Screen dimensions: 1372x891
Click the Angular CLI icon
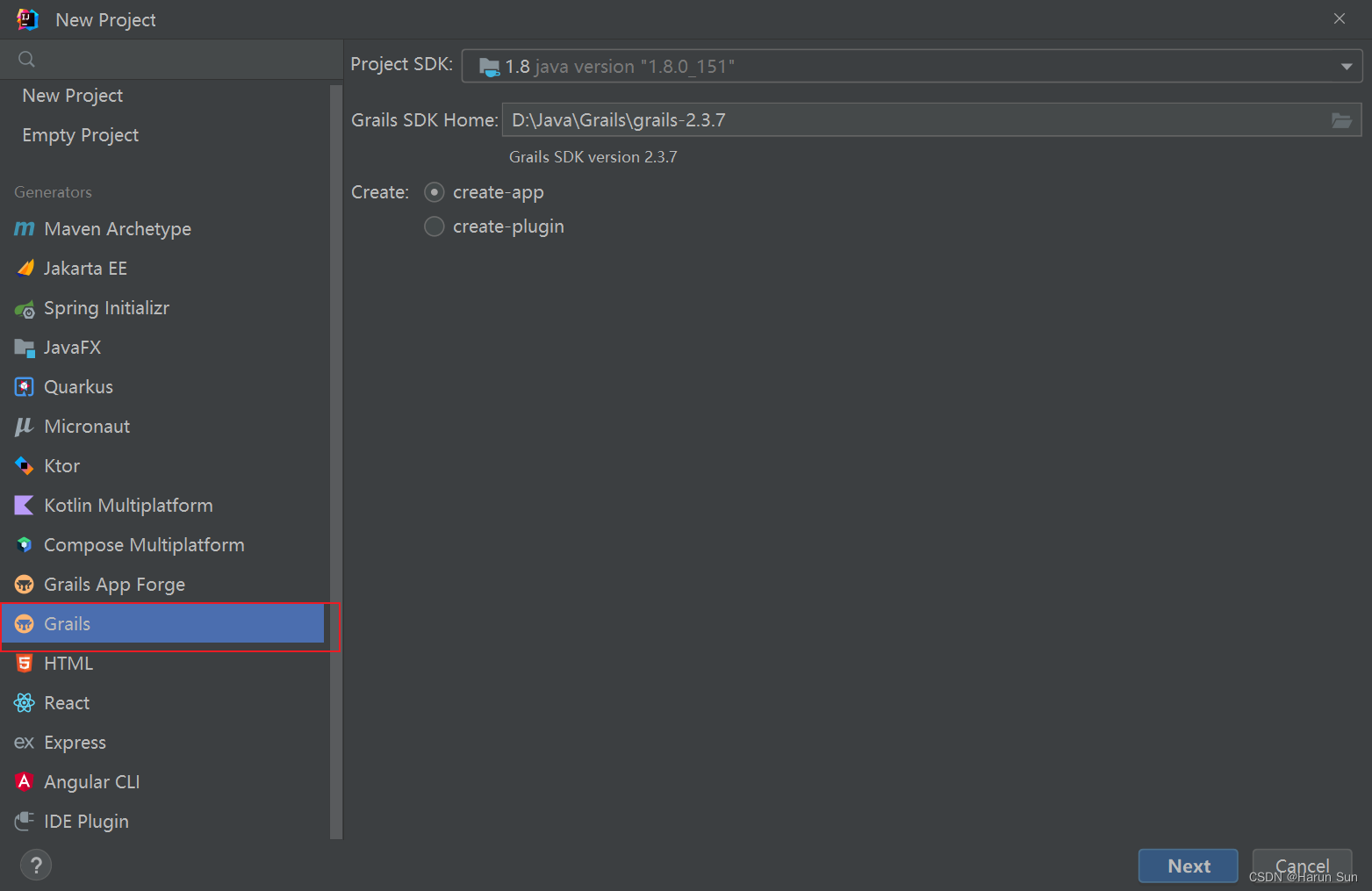(25, 782)
